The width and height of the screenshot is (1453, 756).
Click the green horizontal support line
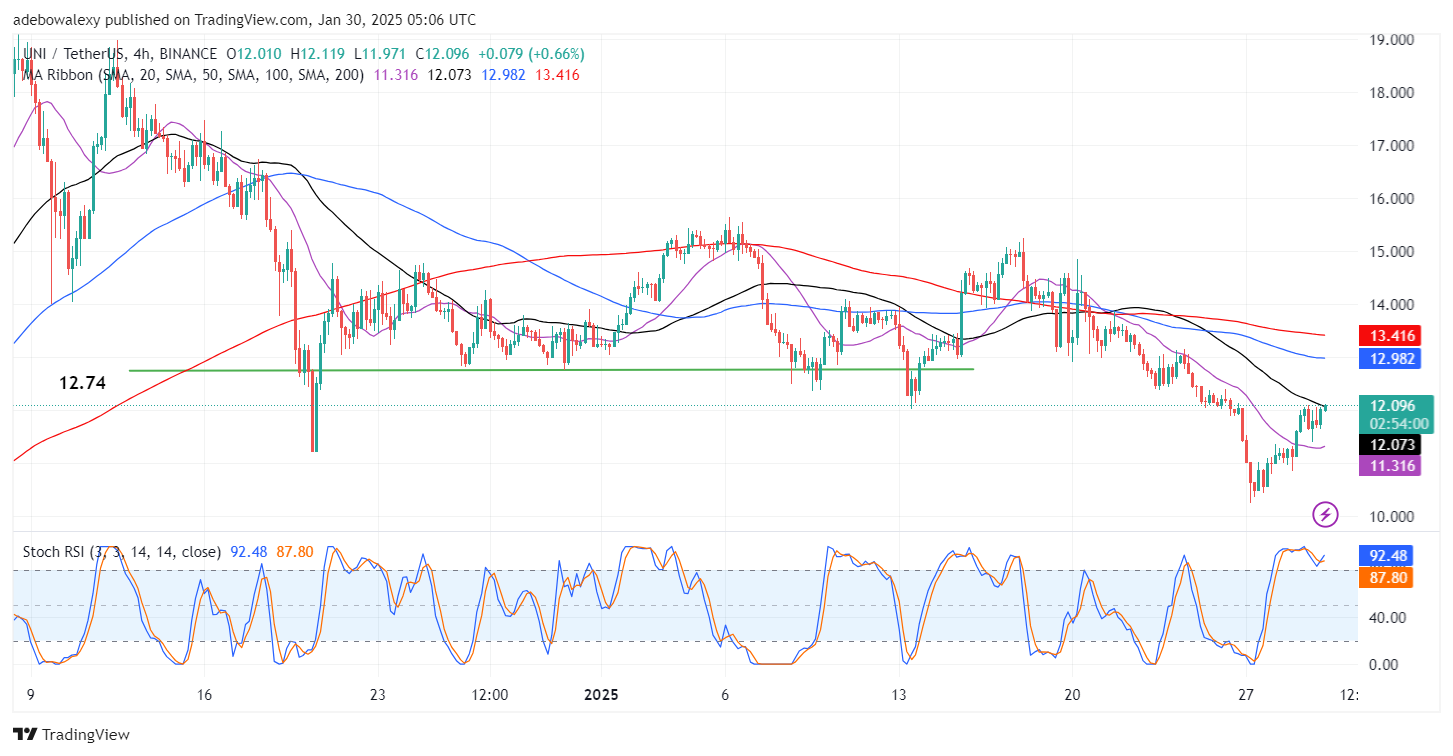click(551, 370)
